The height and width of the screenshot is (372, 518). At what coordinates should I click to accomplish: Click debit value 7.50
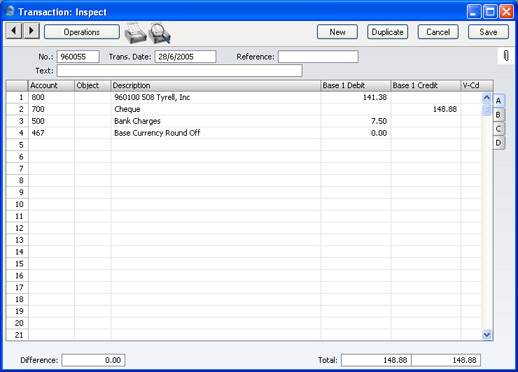pyautogui.click(x=379, y=121)
